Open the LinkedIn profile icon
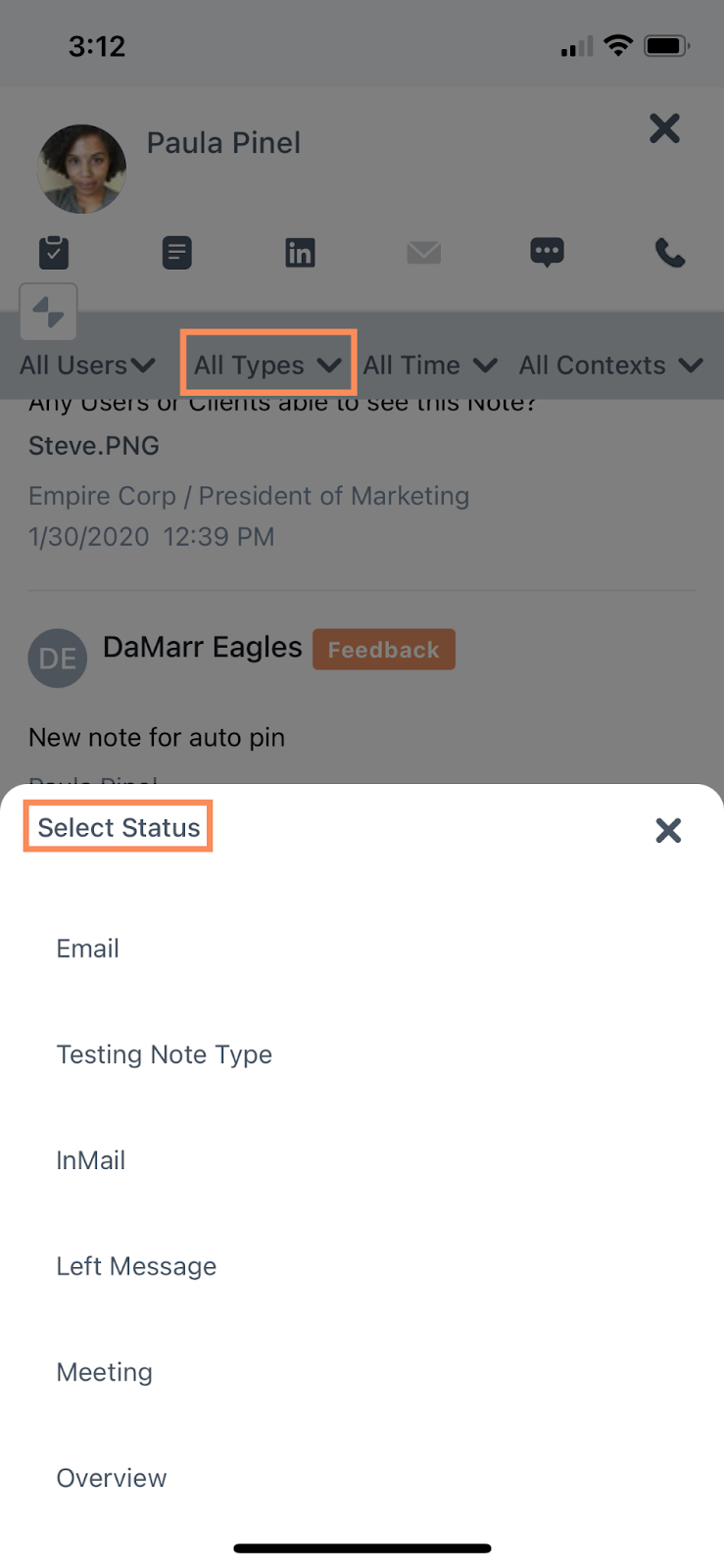Viewport: 724px width, 1568px height. [x=300, y=253]
